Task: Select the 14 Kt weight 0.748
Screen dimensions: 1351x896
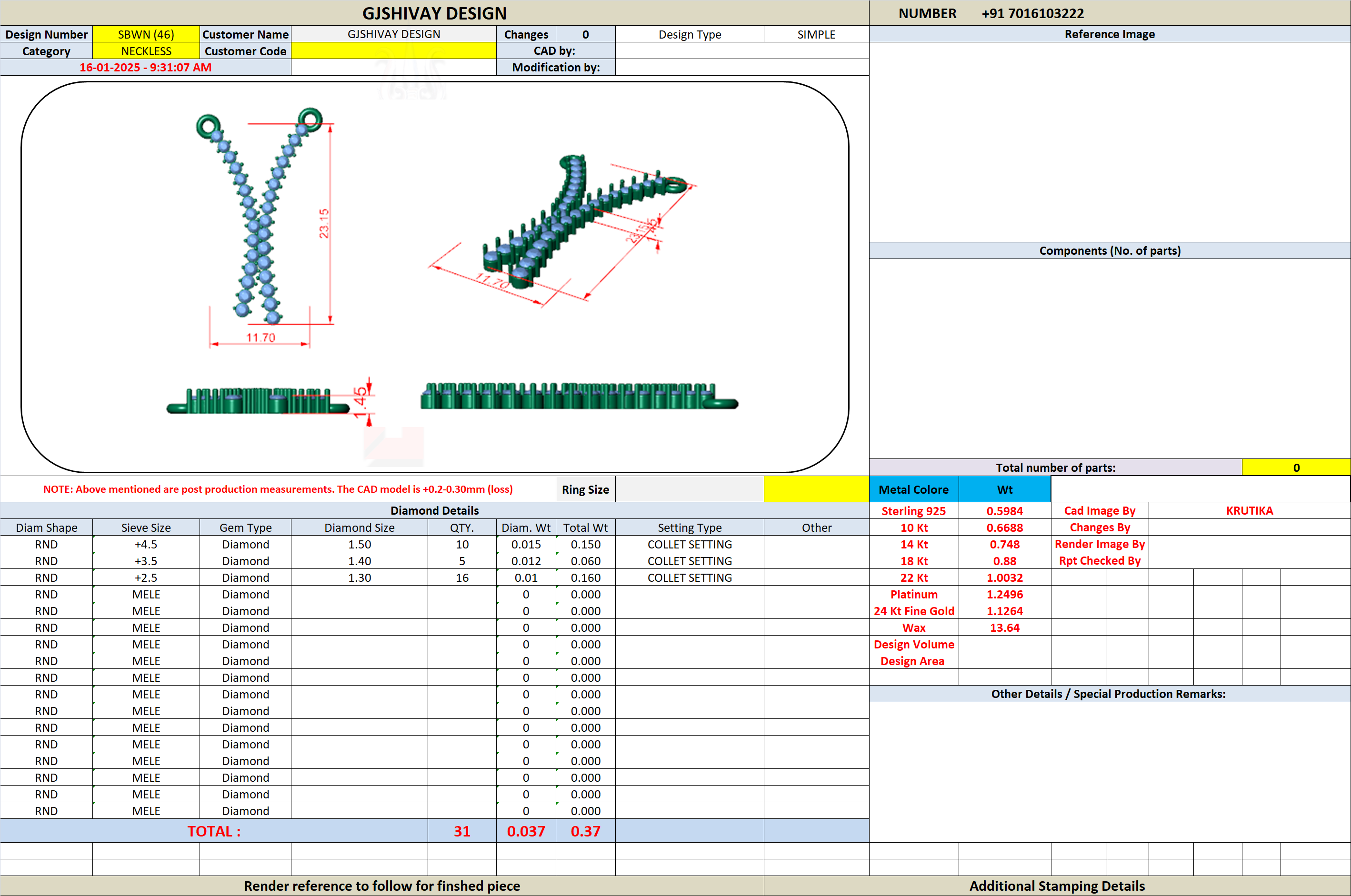Action: (1005, 544)
